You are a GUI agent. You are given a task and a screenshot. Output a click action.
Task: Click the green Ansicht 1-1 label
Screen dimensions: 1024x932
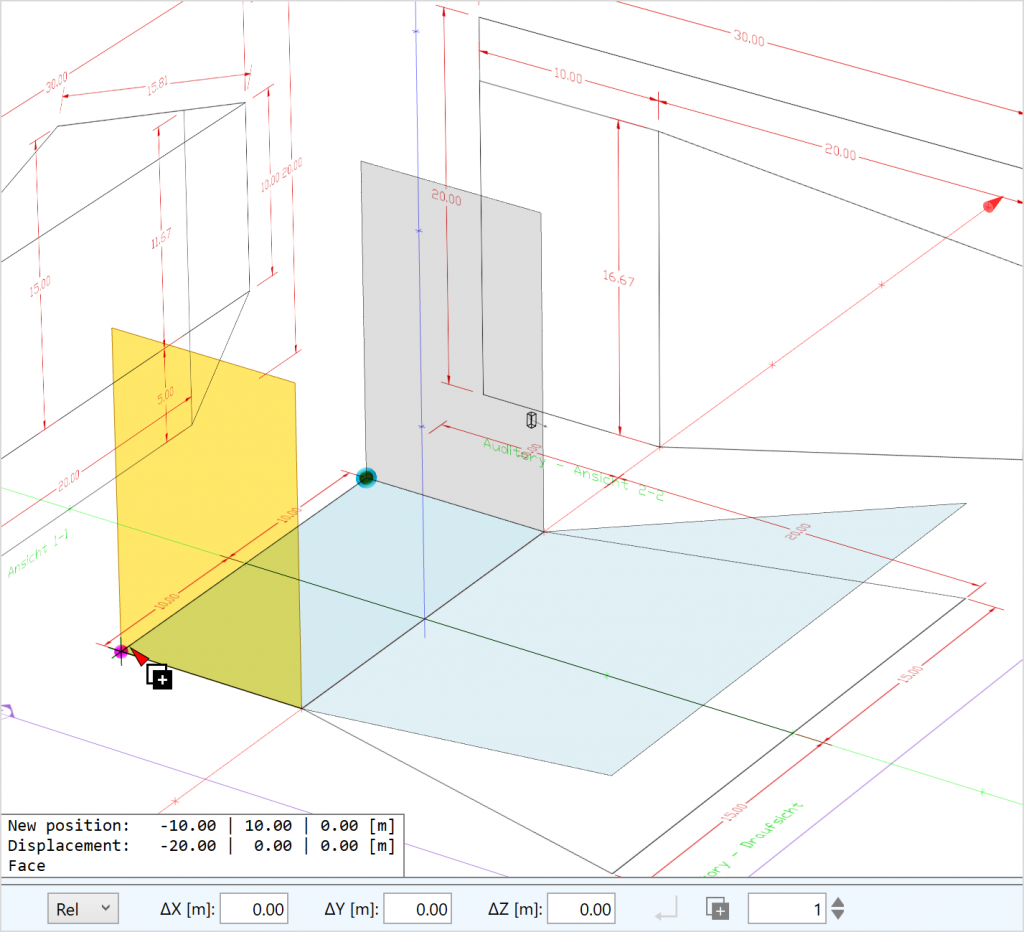click(x=29, y=556)
